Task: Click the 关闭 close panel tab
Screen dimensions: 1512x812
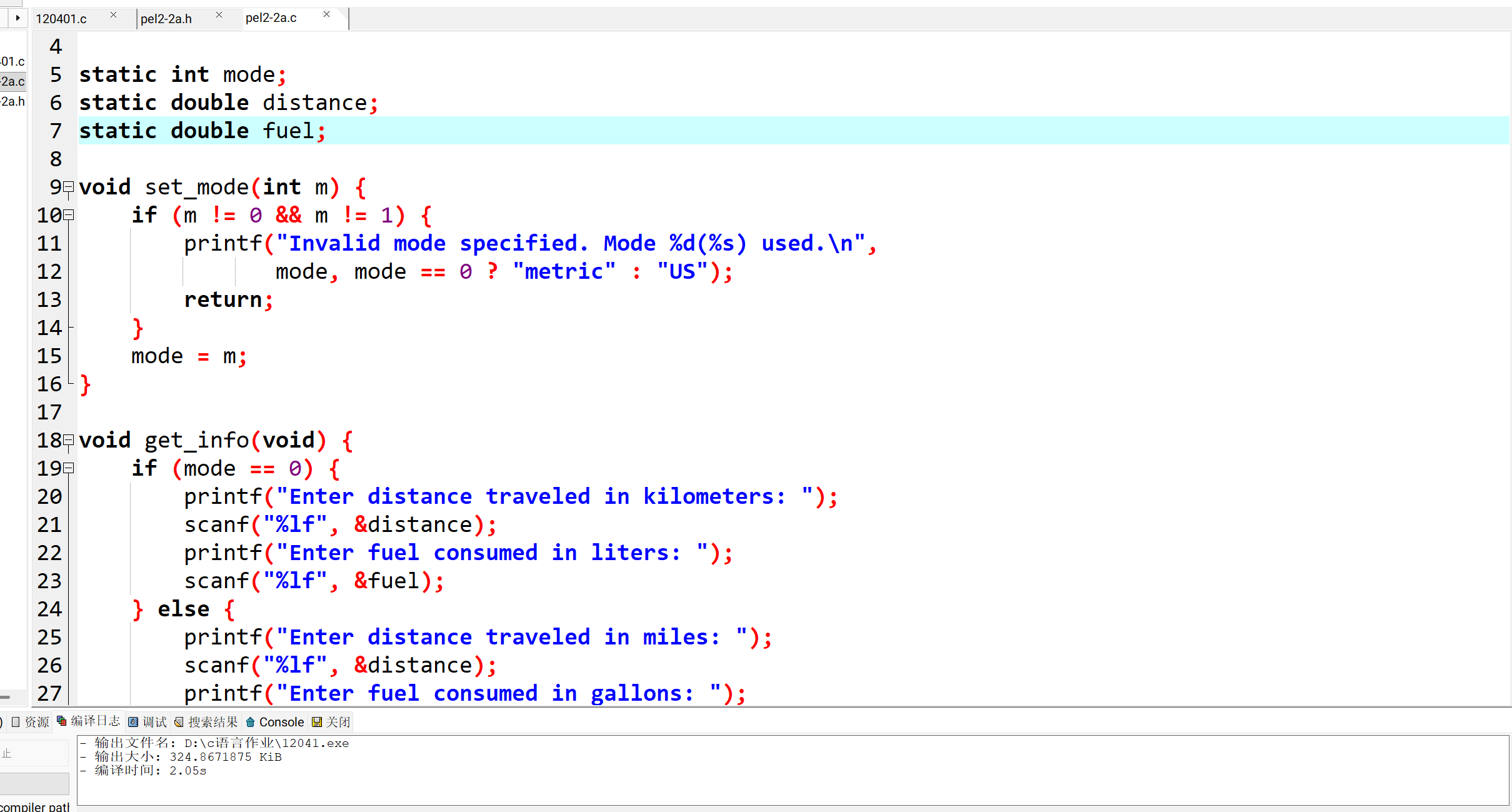Action: coord(332,722)
